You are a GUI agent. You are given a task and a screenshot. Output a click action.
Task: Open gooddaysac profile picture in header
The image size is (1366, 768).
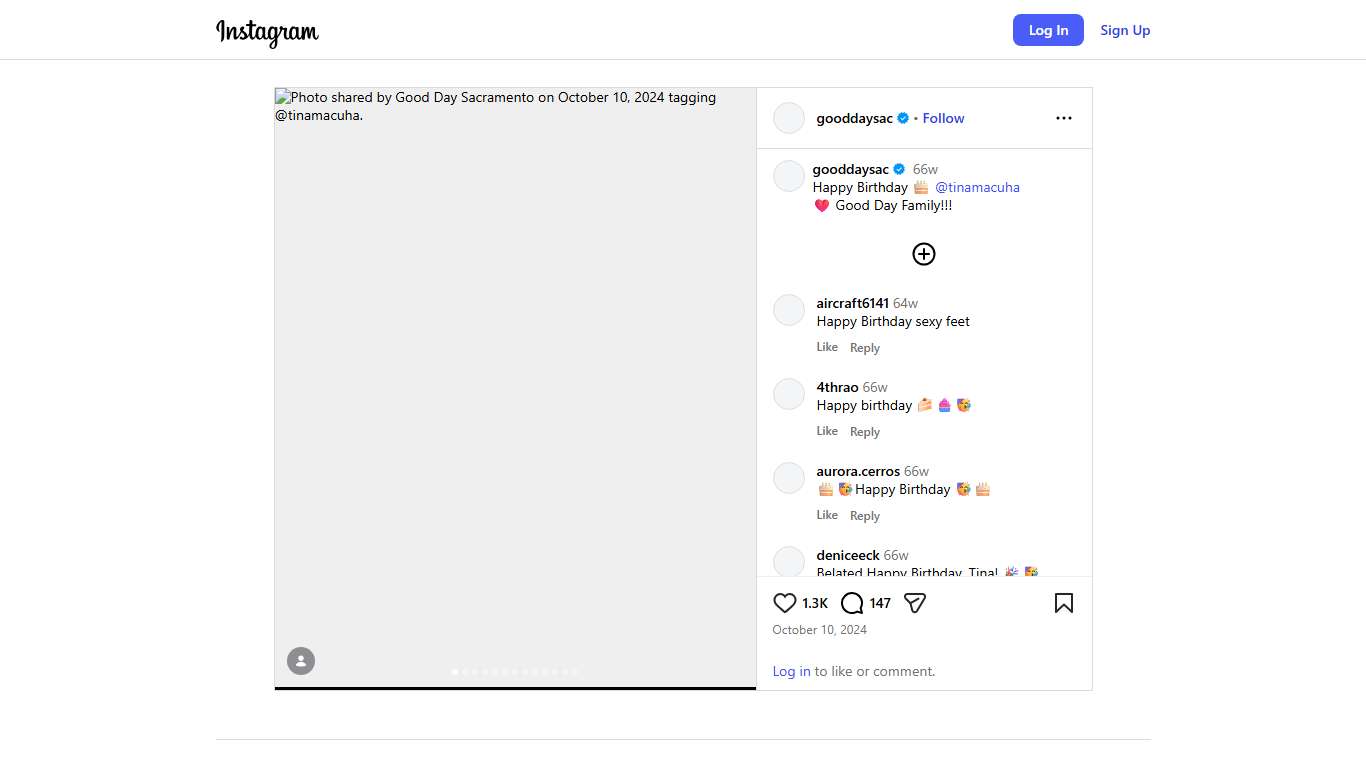[789, 118]
